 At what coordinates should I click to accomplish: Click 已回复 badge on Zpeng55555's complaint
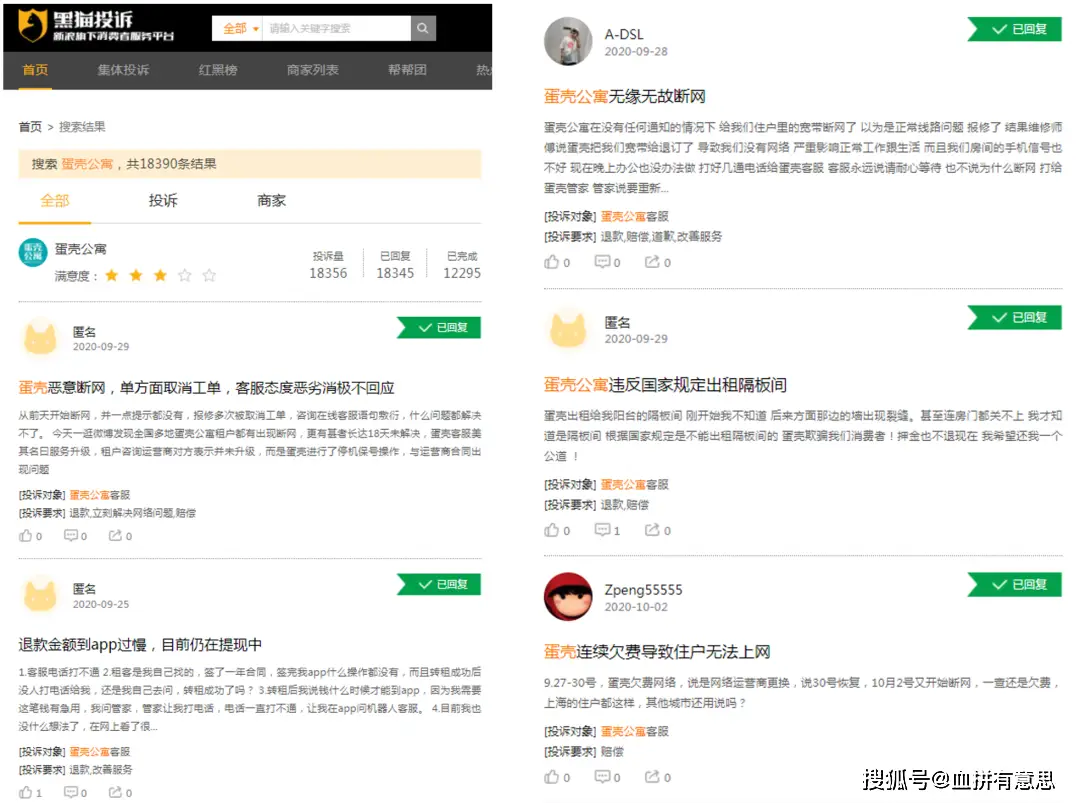click(1015, 585)
